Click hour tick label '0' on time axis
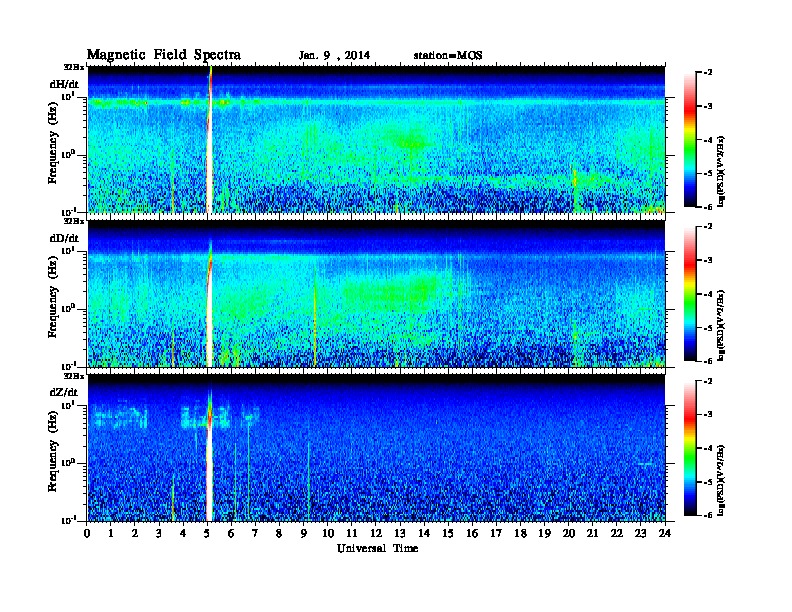The height and width of the screenshot is (612, 792). (x=87, y=534)
